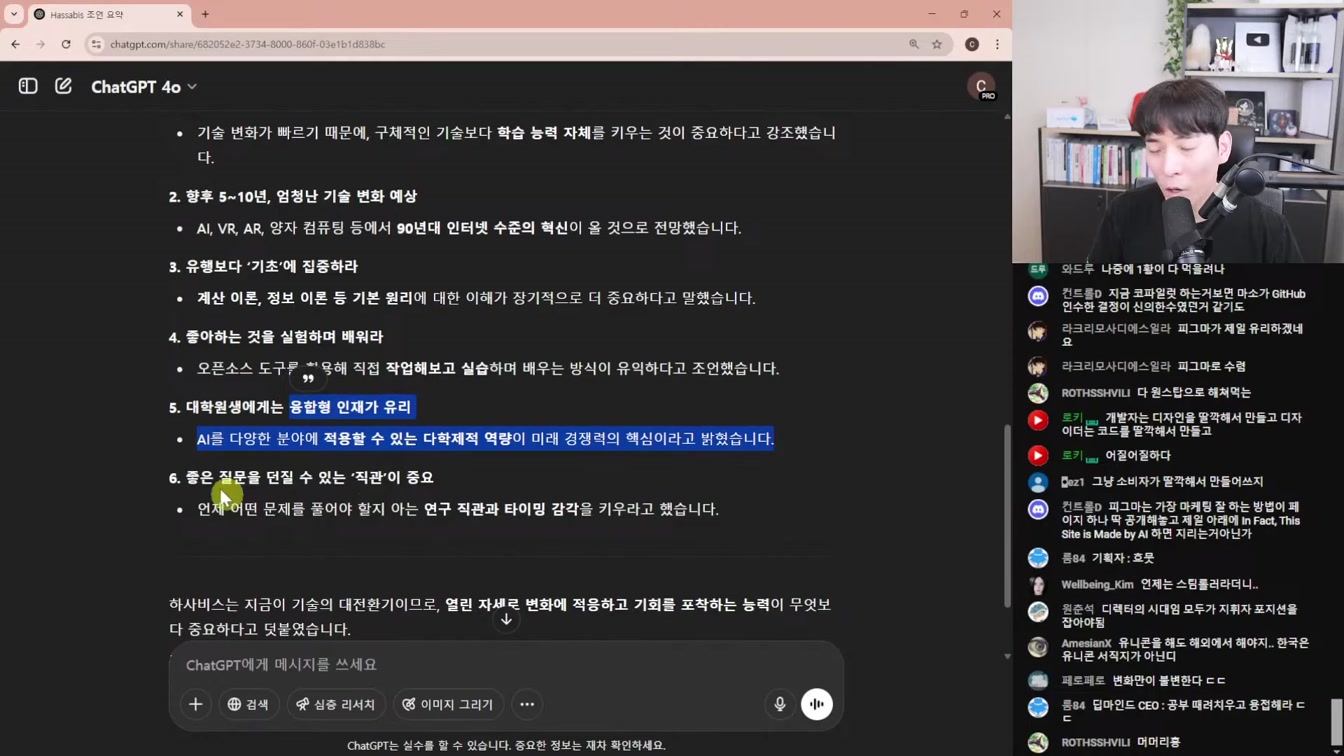Click chat message 피그마로 수렴
The height and width of the screenshot is (756, 1344).
pyautogui.click(x=1212, y=366)
